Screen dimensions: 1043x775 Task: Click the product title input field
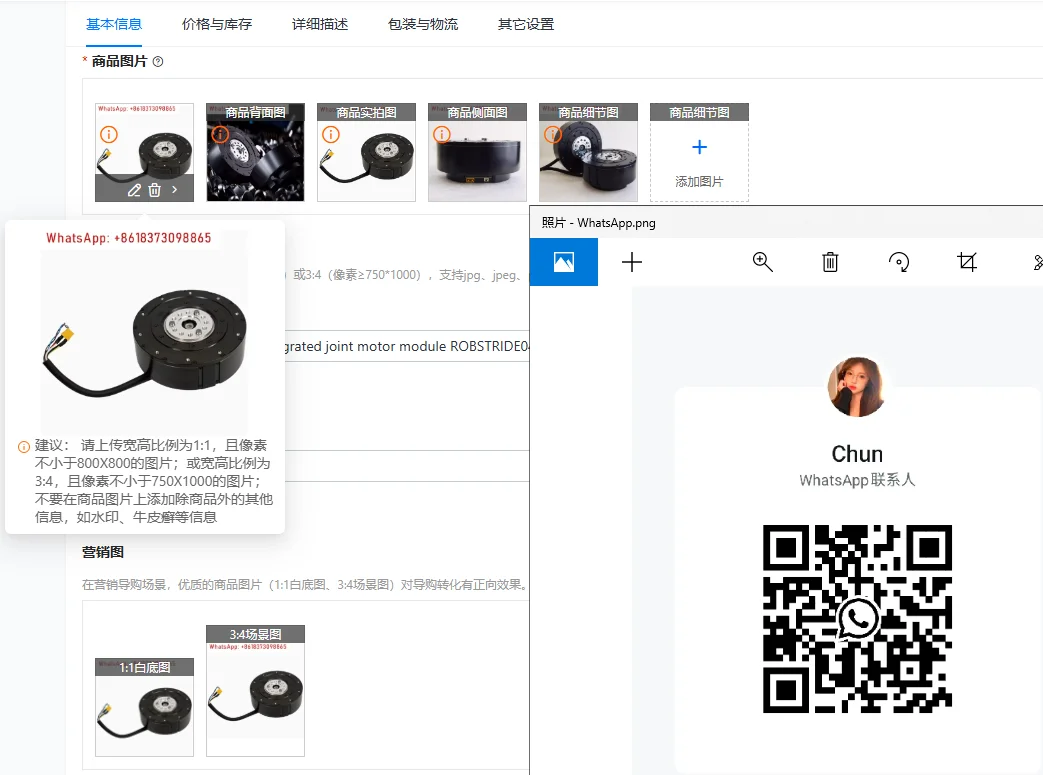pyautogui.click(x=406, y=346)
